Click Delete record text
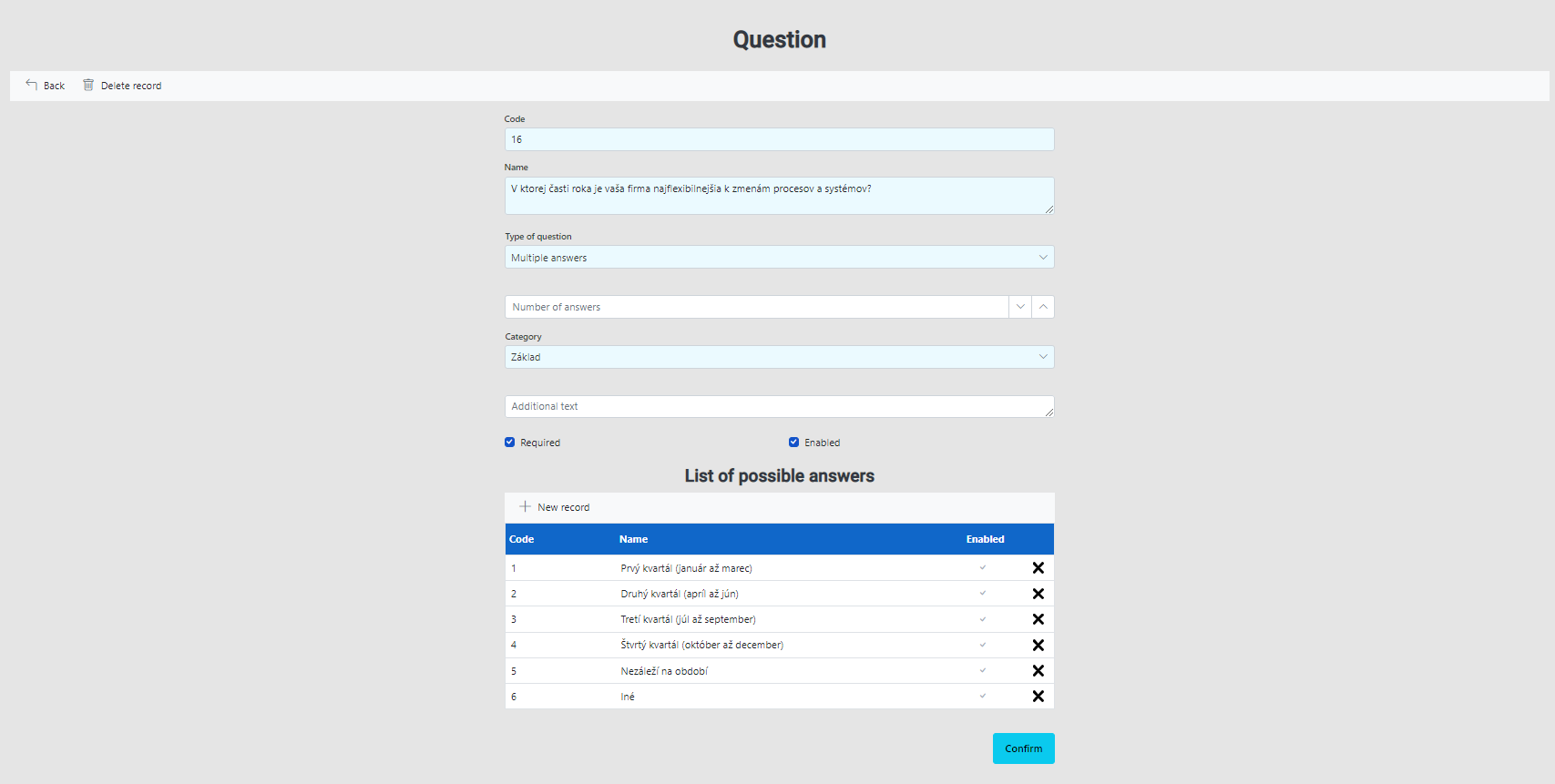This screenshot has width=1555, height=784. point(131,86)
